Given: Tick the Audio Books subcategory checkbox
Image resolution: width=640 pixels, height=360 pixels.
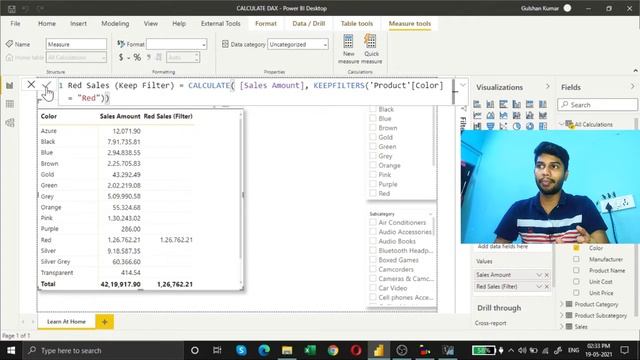Looking at the screenshot, I should tap(373, 241).
